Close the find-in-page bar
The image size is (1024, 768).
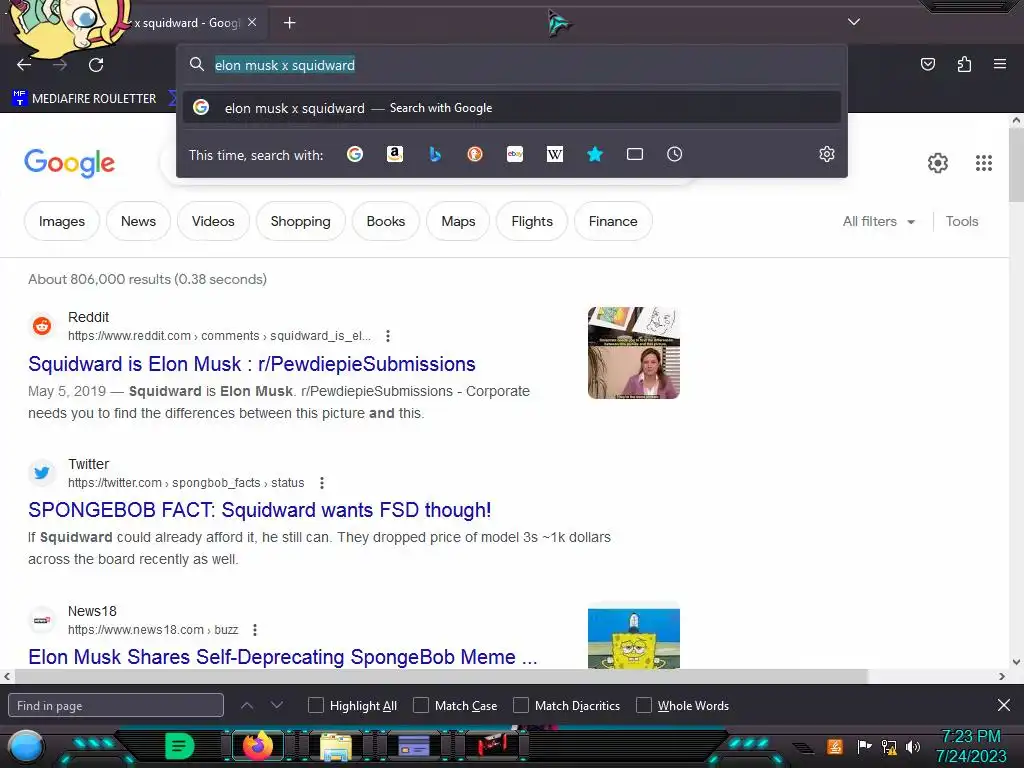tap(1004, 705)
